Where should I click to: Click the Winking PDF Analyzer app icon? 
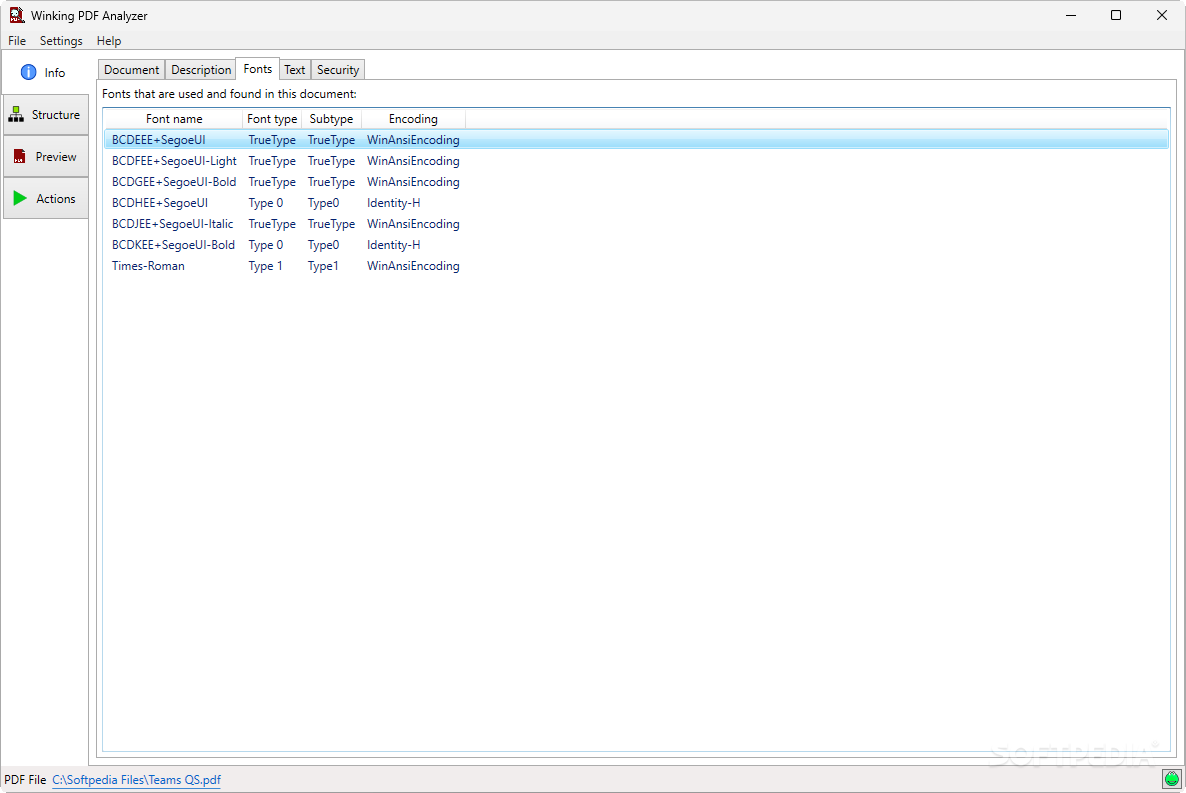pyautogui.click(x=17, y=15)
